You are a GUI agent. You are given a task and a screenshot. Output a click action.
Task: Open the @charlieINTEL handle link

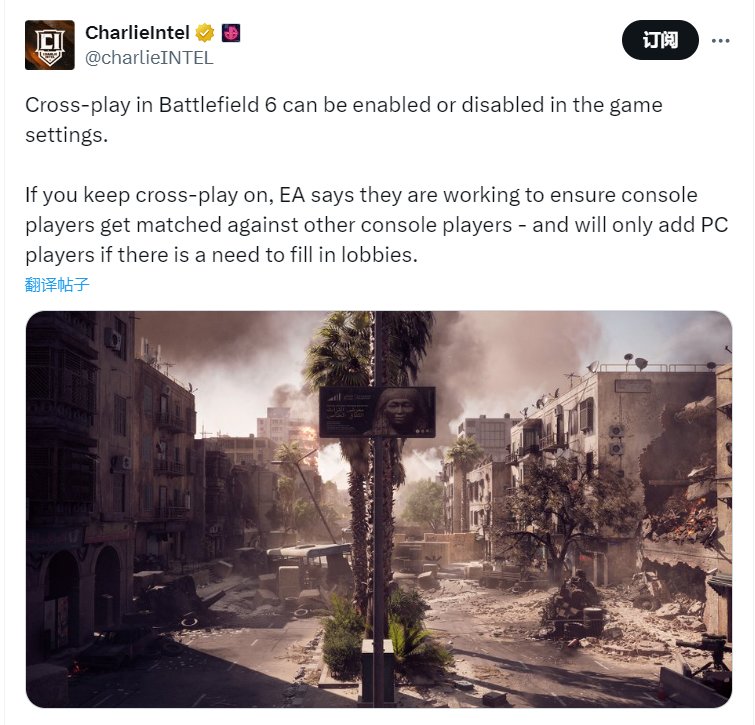coord(149,58)
